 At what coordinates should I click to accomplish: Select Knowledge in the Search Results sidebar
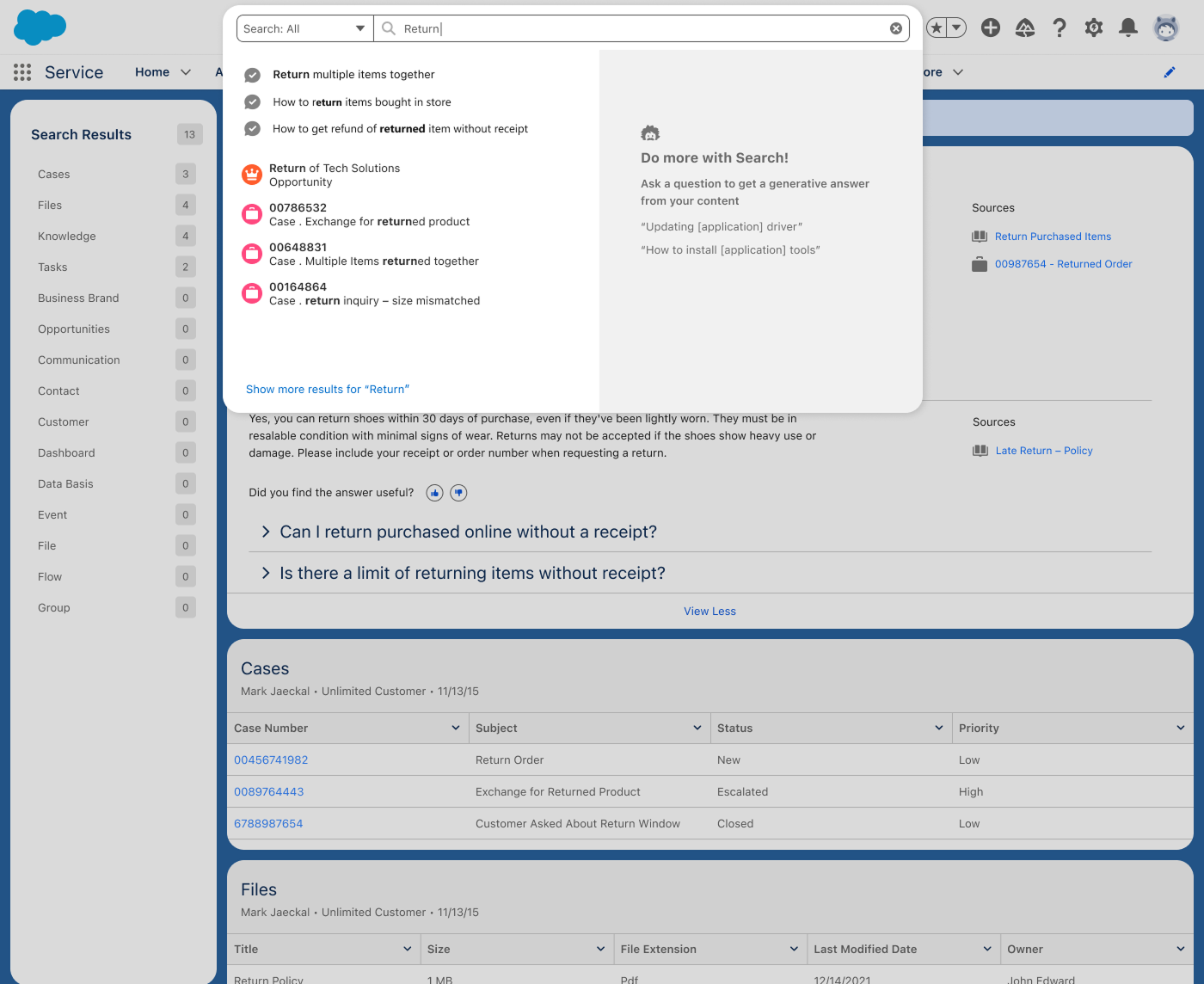[x=67, y=237]
